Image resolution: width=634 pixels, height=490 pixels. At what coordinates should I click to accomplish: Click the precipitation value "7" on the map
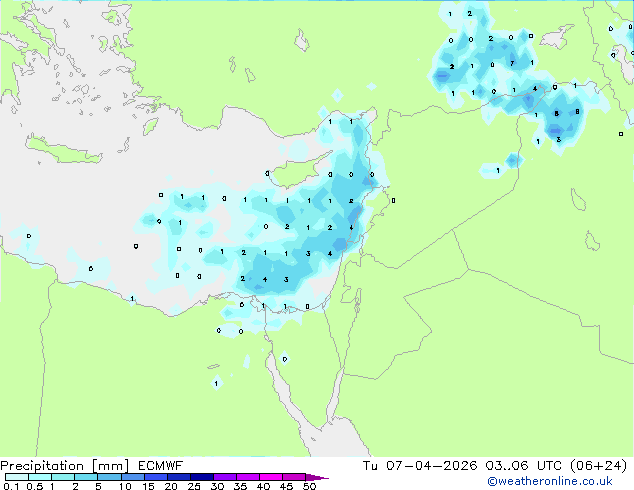click(512, 63)
